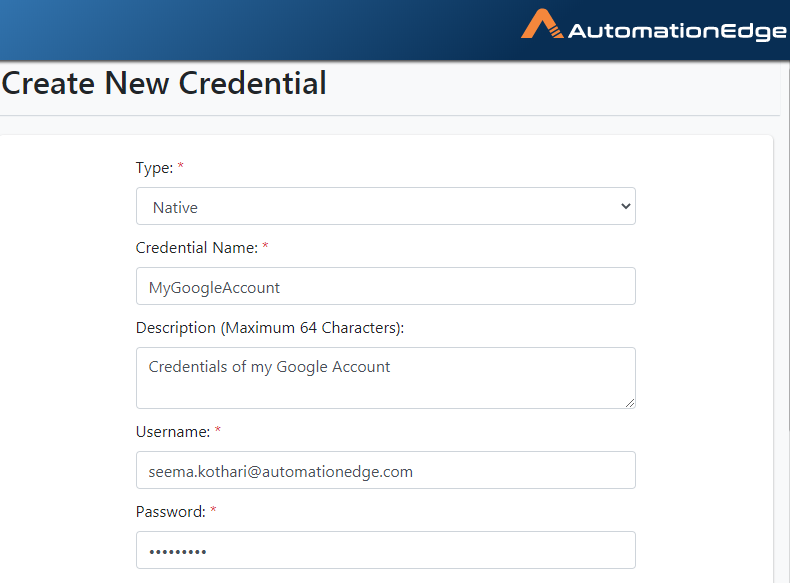
Task: Click the Username label
Action: [x=173, y=432]
